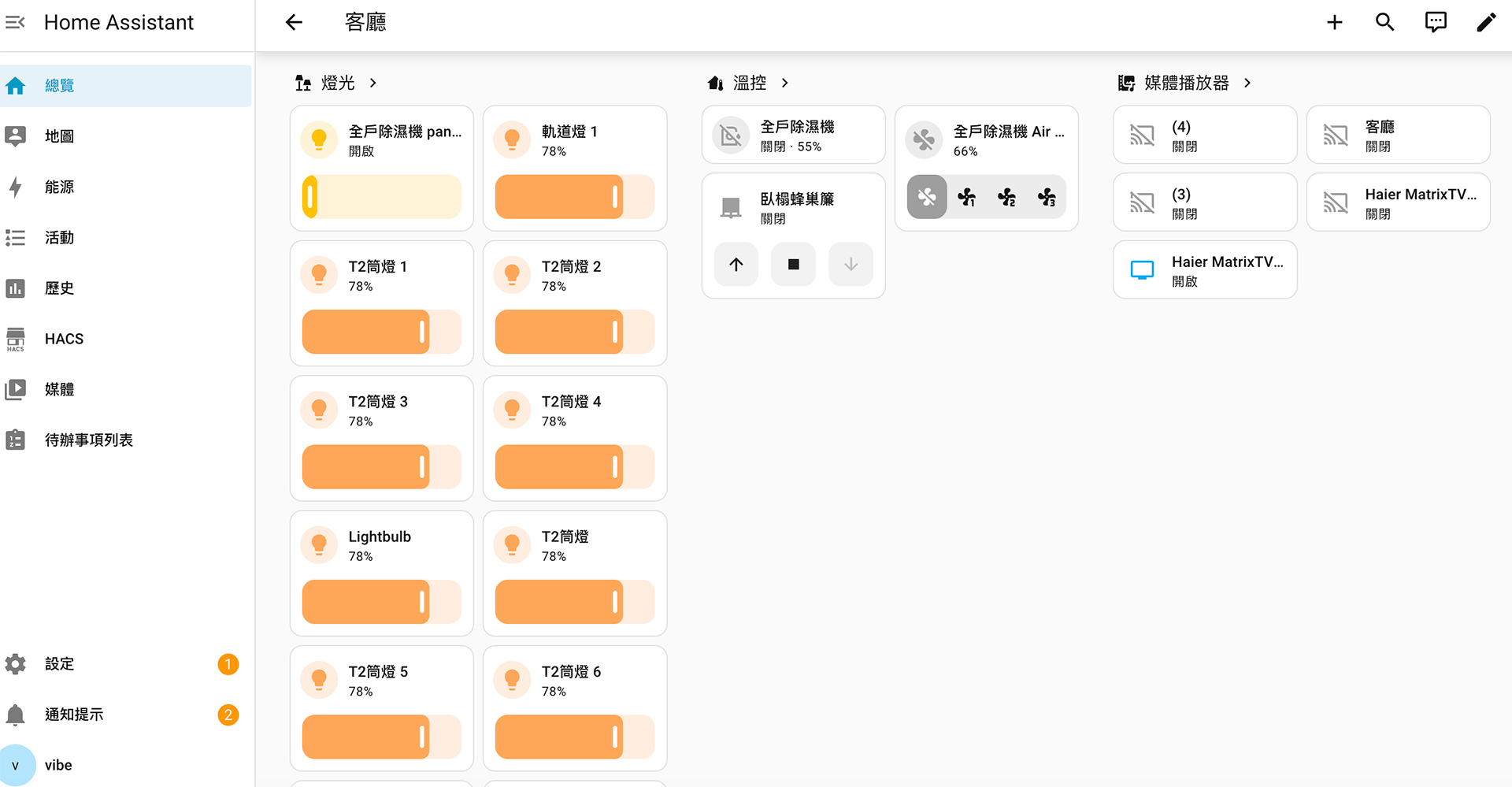Open HACS in the sidebar
The height and width of the screenshot is (787, 1512).
pyautogui.click(x=126, y=339)
